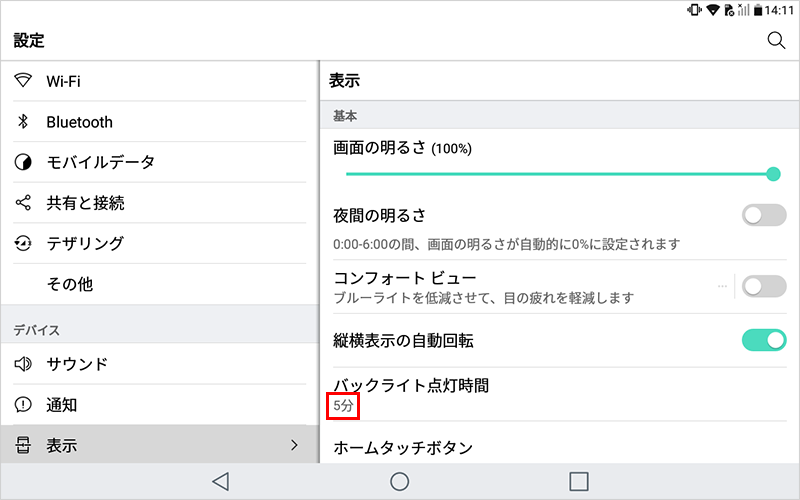The height and width of the screenshot is (500, 800).
Task: Open the バックライト点灯時間 setting
Action: [x=560, y=394]
